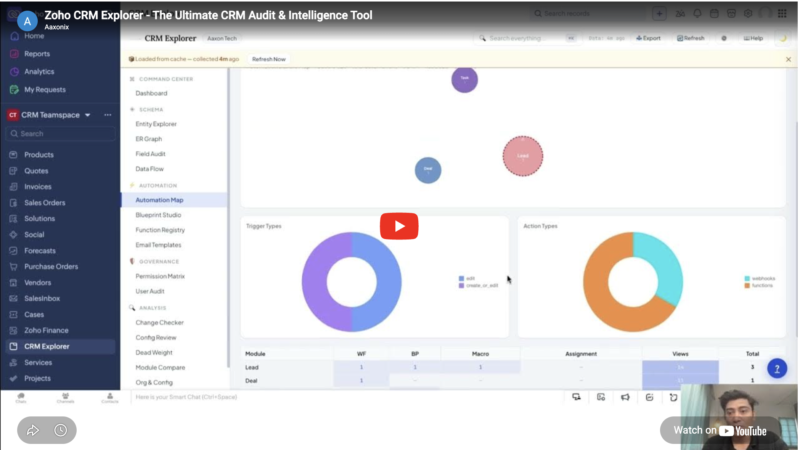Open Module Compare
800x450 pixels.
(x=160, y=367)
